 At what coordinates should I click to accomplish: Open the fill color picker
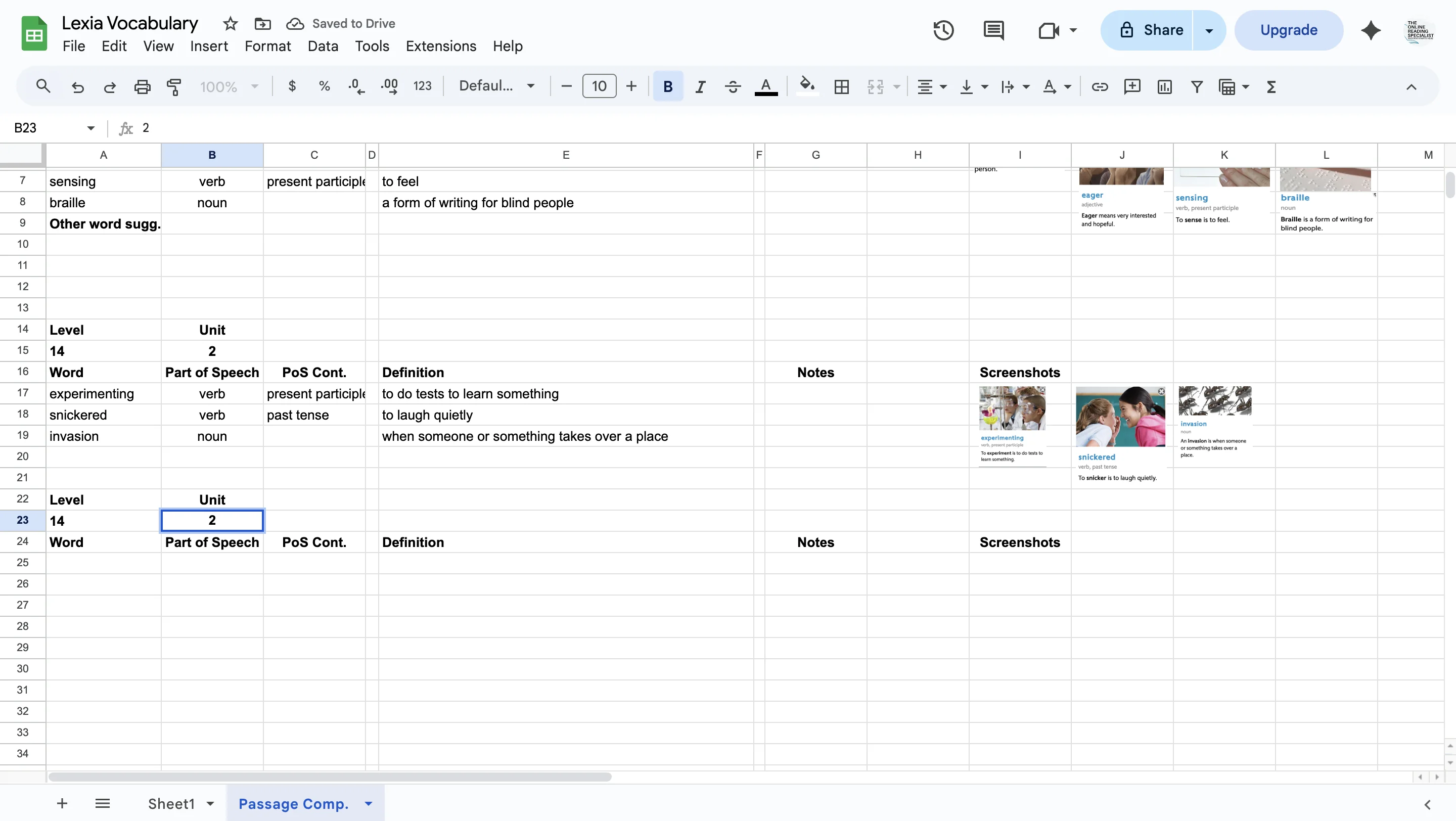click(x=806, y=86)
